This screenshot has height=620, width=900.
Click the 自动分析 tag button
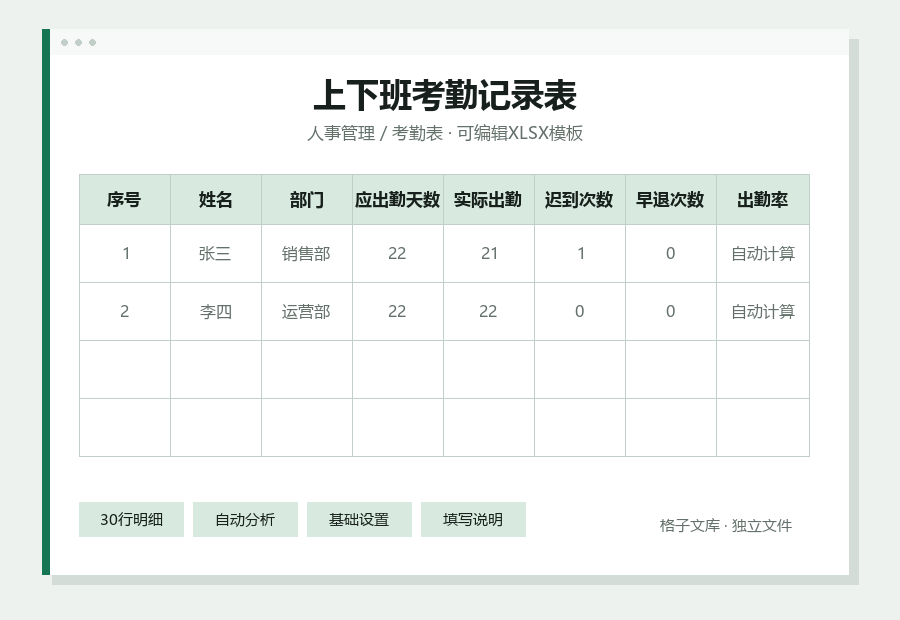[245, 520]
